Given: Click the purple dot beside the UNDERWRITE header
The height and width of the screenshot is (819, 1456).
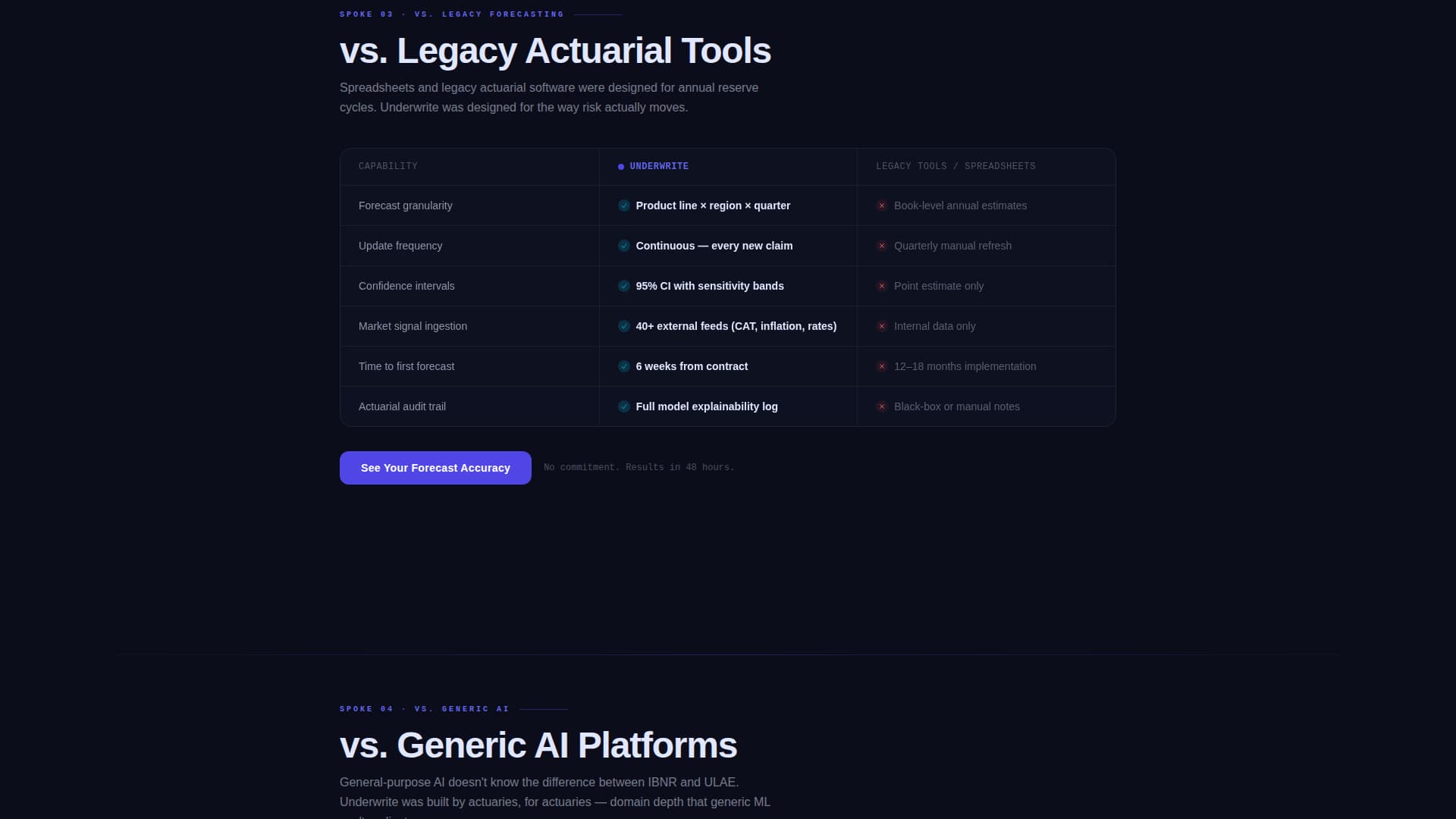Looking at the screenshot, I should pyautogui.click(x=621, y=167).
